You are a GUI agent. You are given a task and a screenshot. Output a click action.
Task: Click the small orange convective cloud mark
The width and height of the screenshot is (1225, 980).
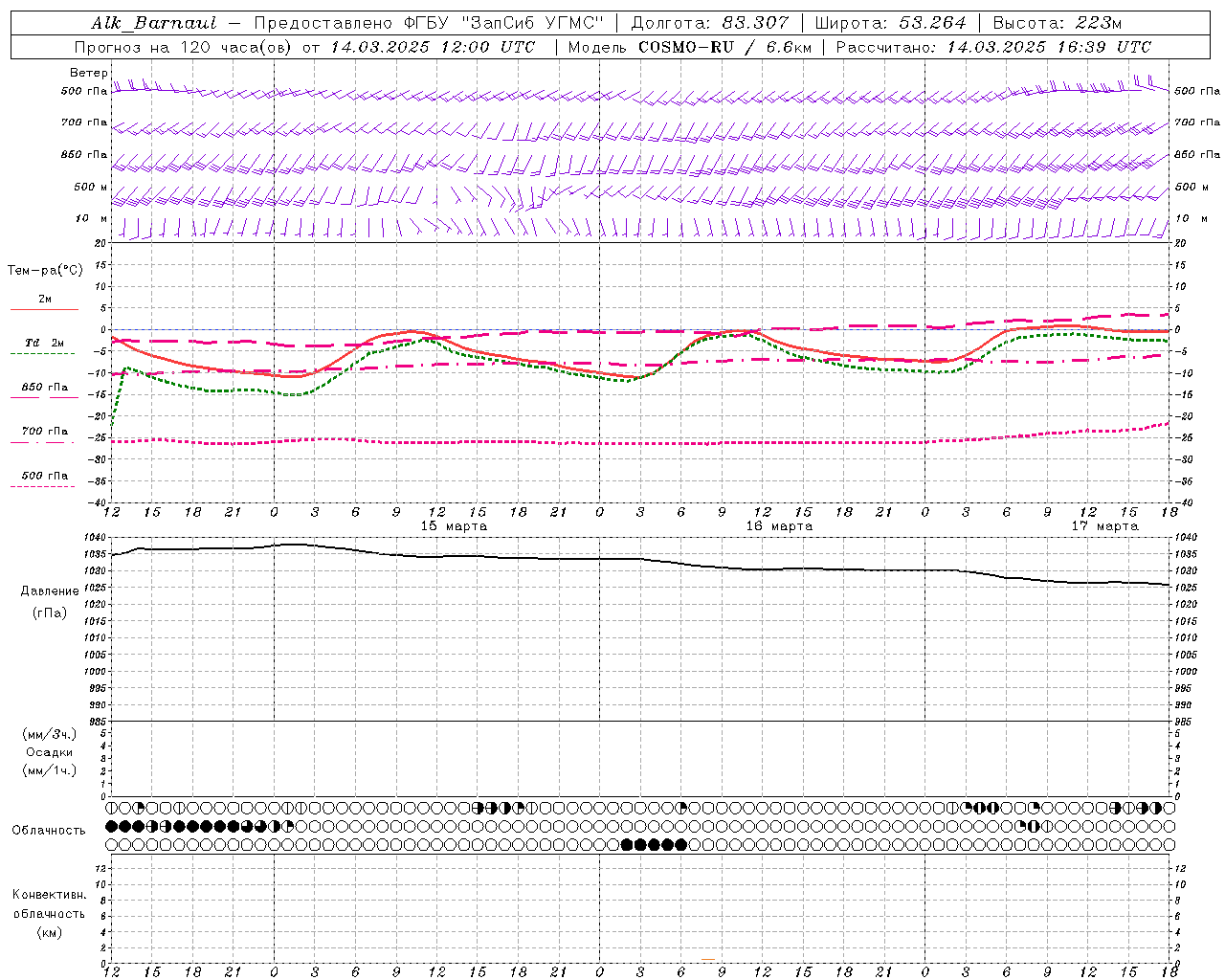708,959
